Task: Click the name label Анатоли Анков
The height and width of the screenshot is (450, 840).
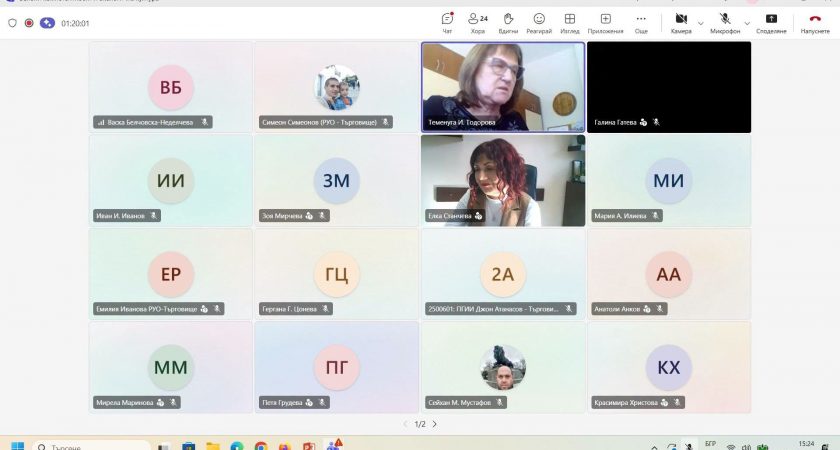Action: [x=617, y=309]
